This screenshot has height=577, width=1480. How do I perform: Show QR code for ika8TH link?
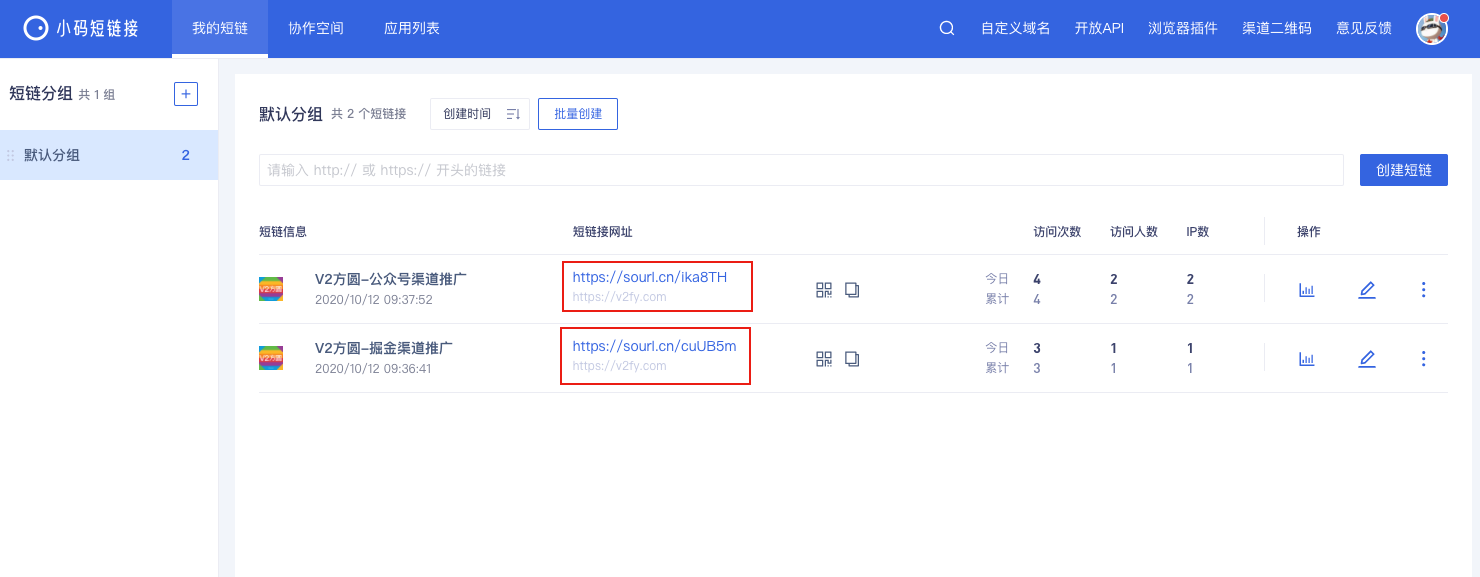click(x=824, y=290)
